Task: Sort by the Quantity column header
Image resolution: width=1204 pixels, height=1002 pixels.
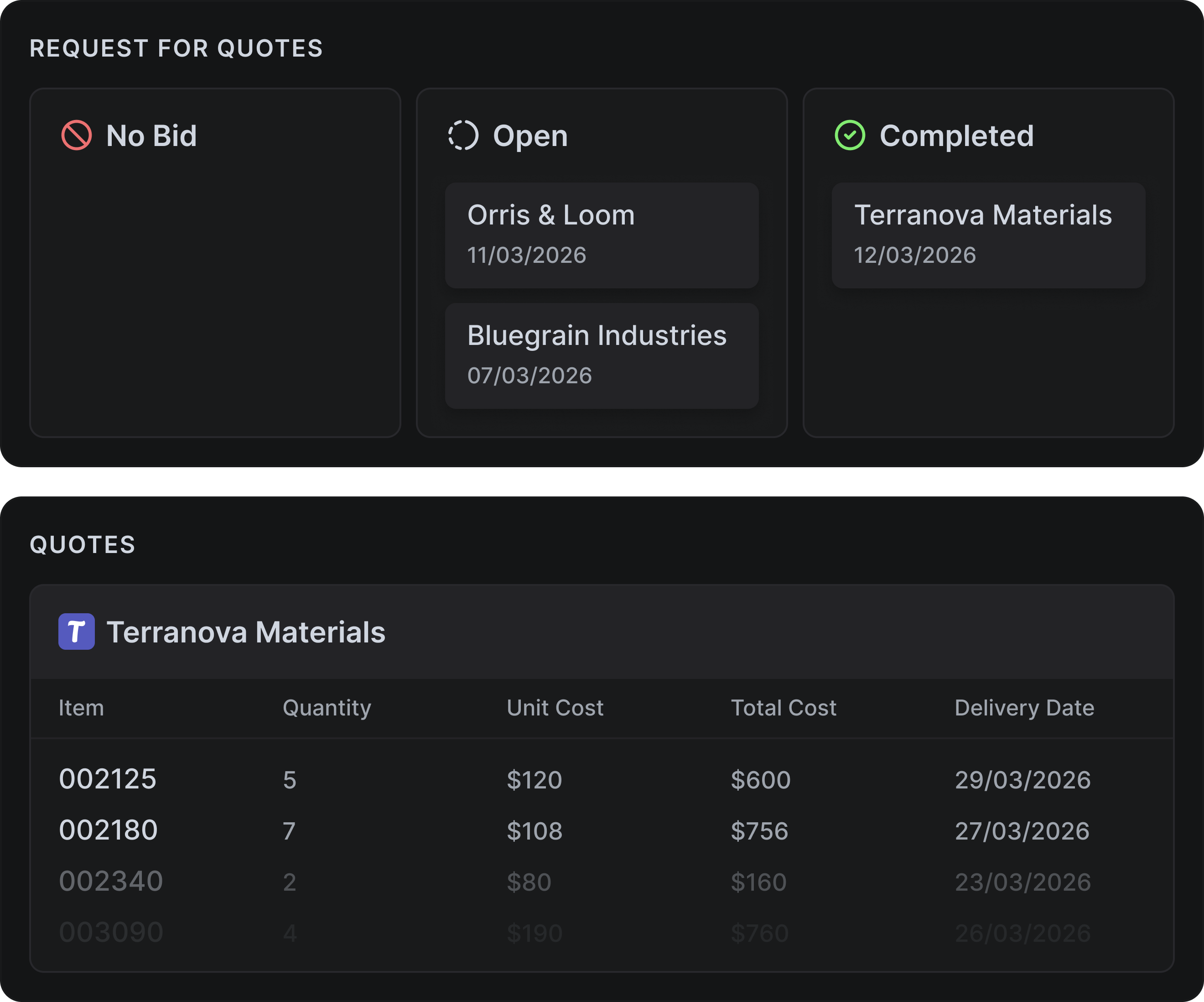Action: 327,708
